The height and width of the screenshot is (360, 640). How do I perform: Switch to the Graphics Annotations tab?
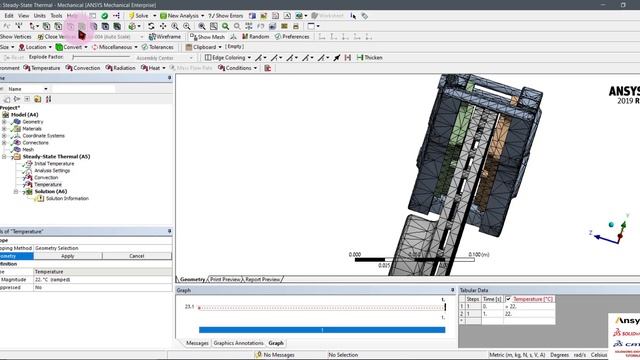point(238,343)
